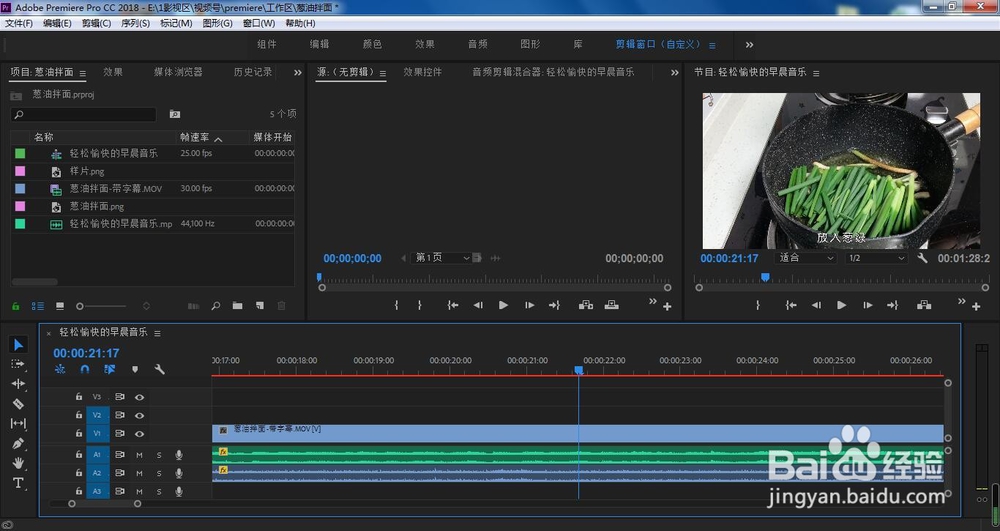Image resolution: width=1000 pixels, height=531 pixels.
Task: Open program monitor zoom level dropdown
Action: (805, 258)
